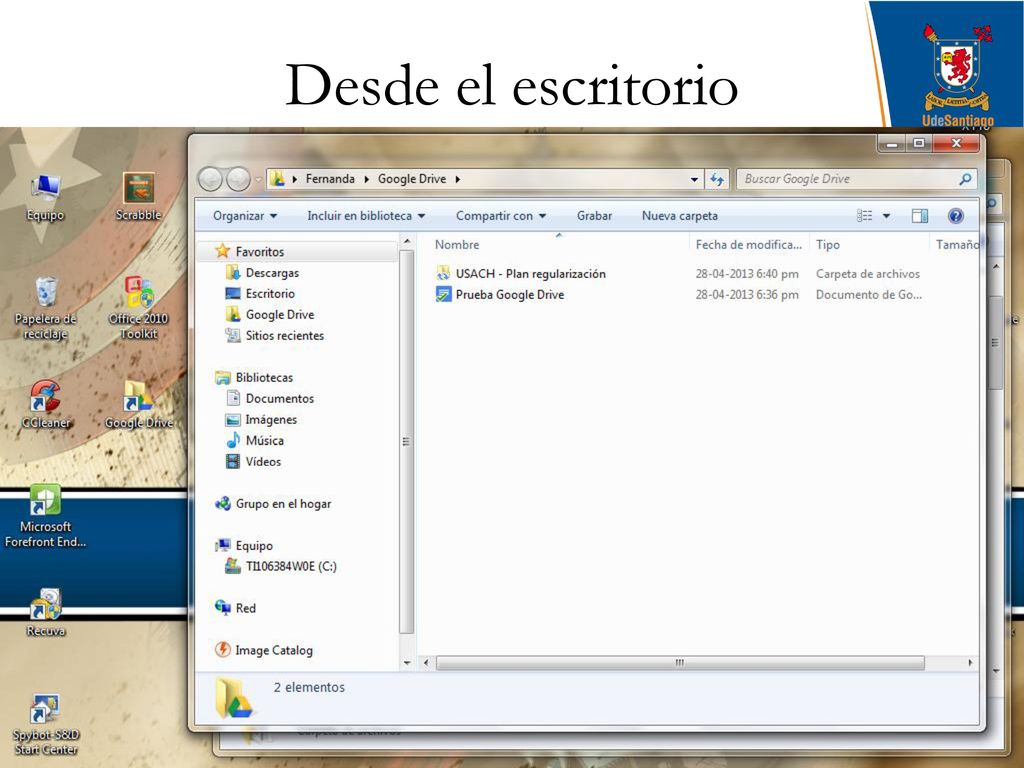Open Escritorio in Favoritos
1024x768 pixels.
click(270, 294)
